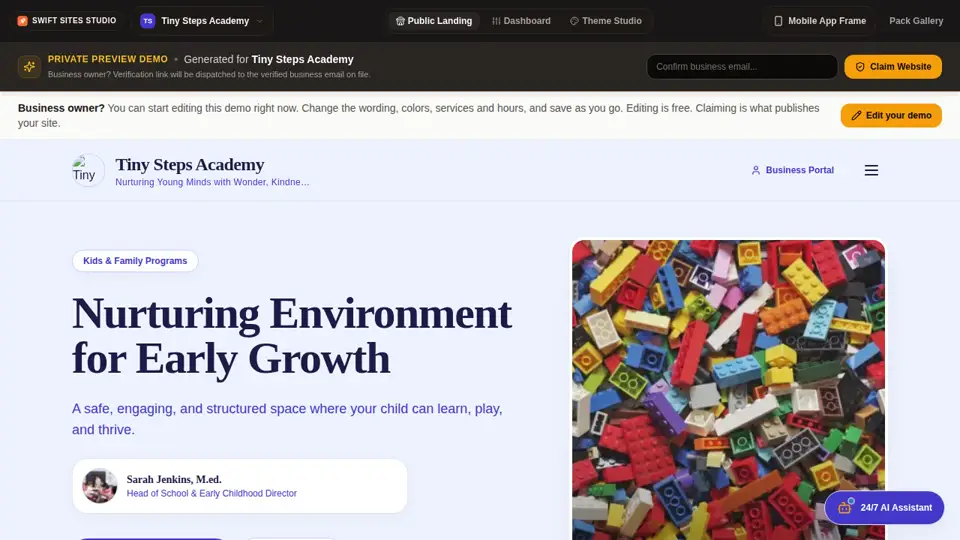Toggle the Mobile App Frame view
960x540 pixels.
[820, 21]
